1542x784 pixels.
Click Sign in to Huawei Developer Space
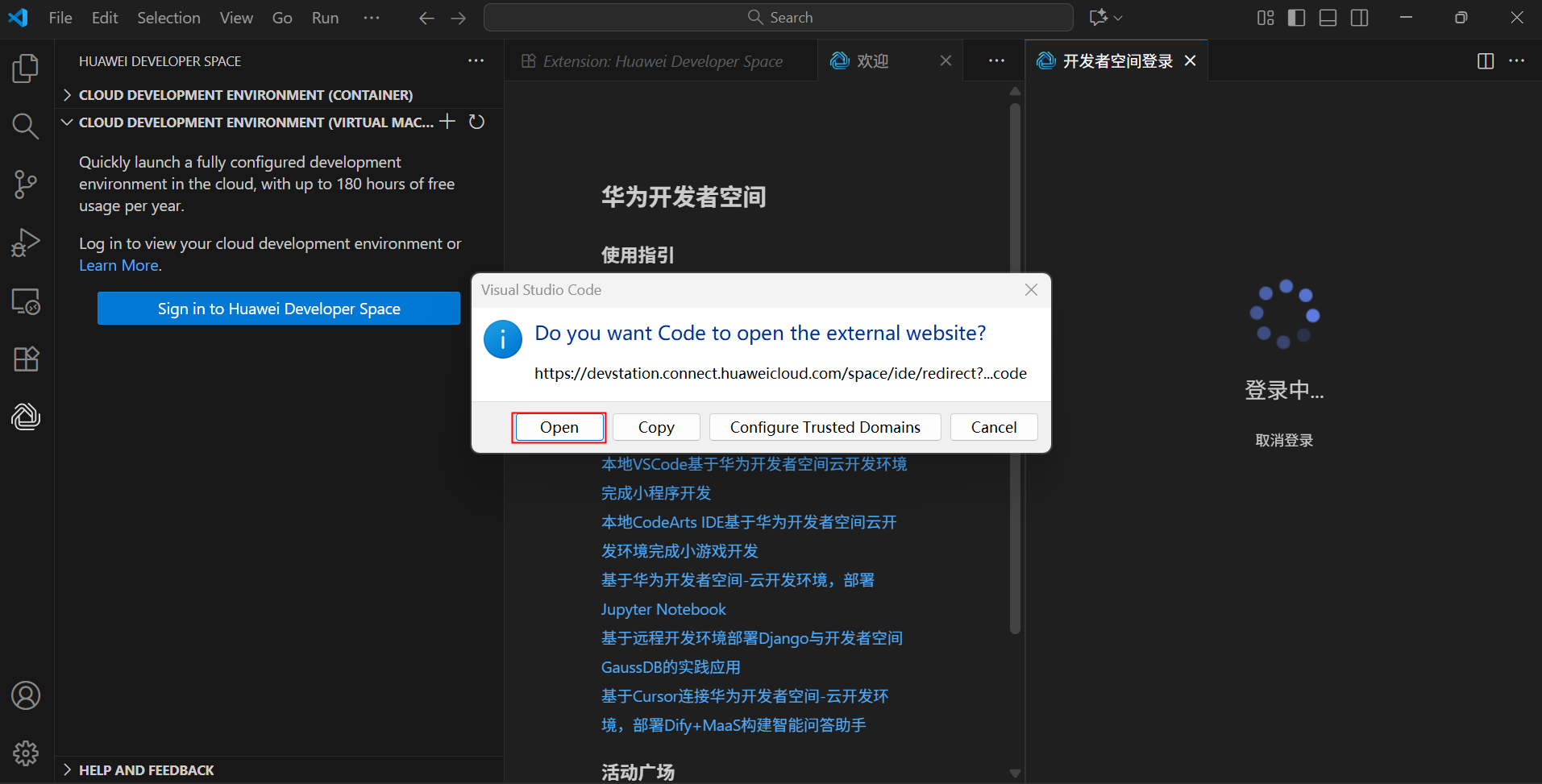point(279,309)
